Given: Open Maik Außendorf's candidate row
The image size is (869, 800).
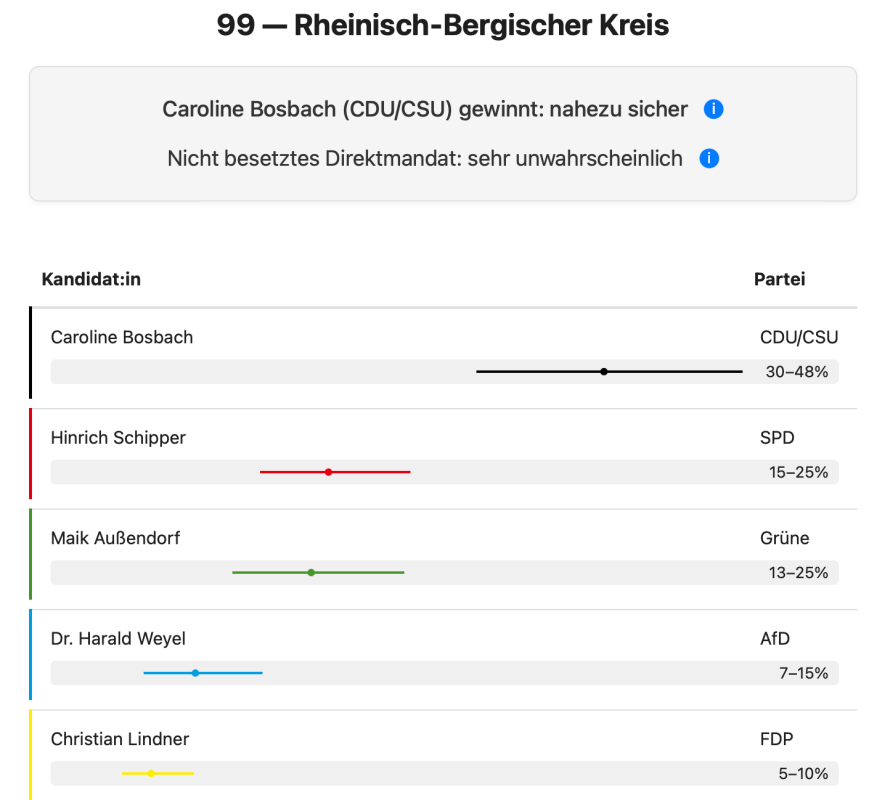Looking at the screenshot, I should point(116,538).
